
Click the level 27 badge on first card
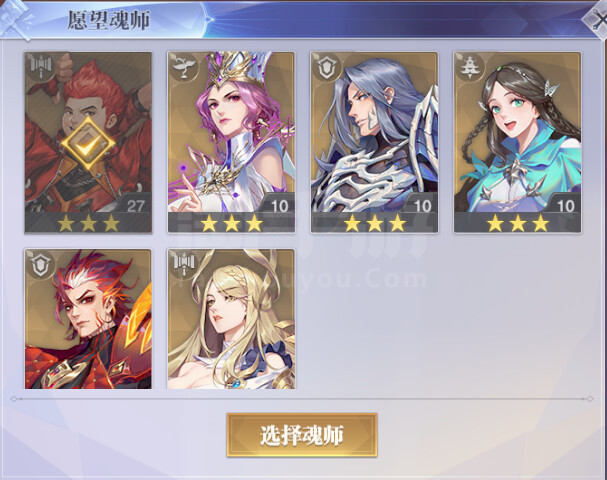135,205
